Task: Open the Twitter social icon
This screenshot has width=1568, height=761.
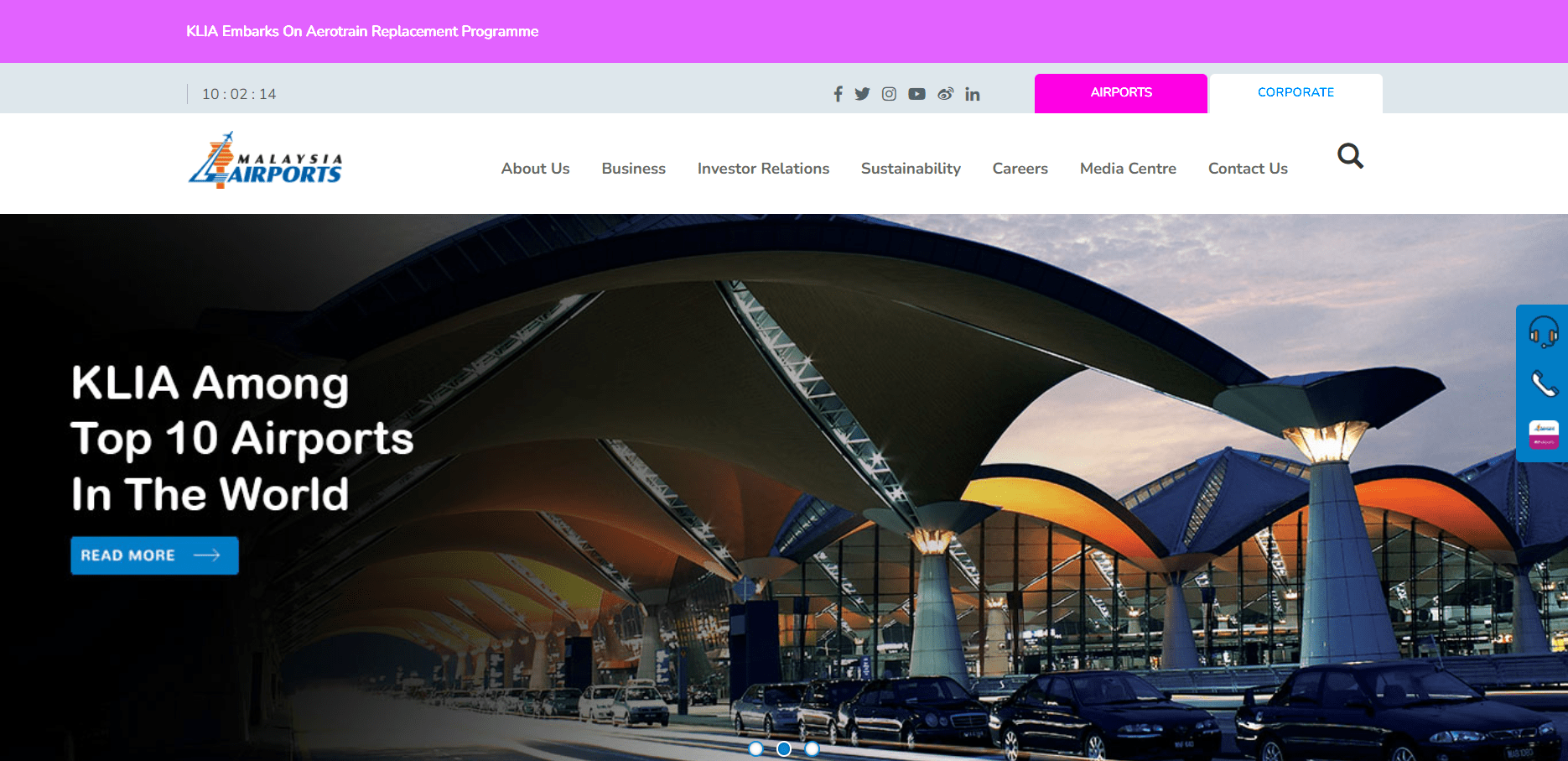Action: pos(862,94)
